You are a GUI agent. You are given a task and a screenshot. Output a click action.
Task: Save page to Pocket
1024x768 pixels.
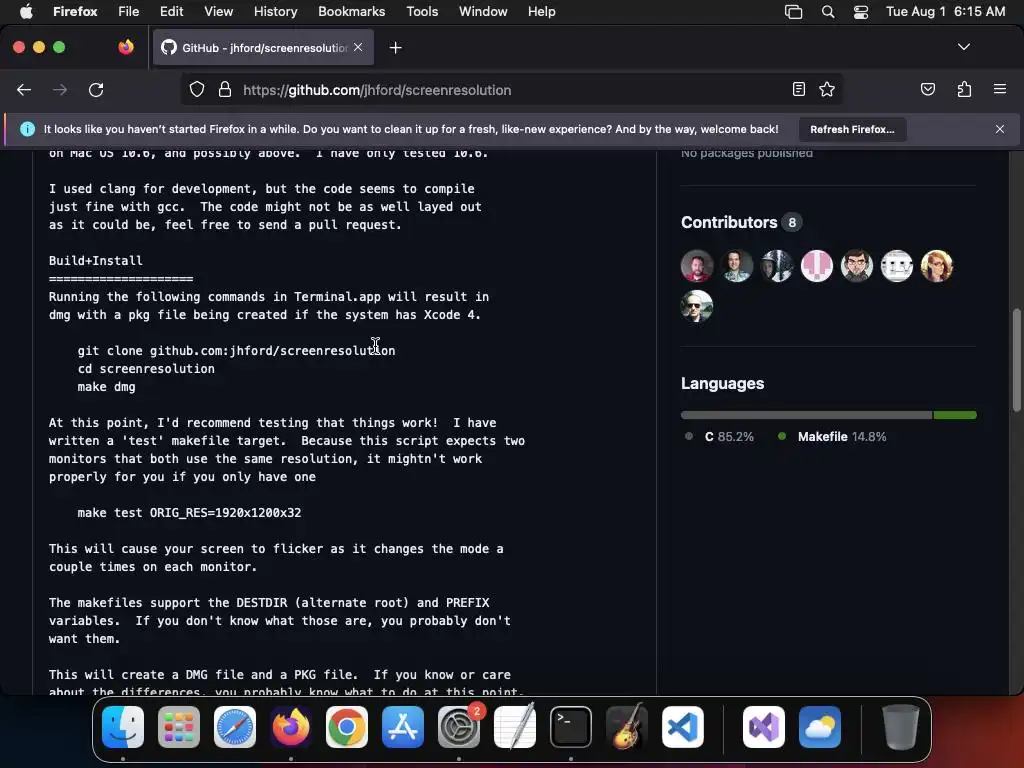tap(927, 89)
